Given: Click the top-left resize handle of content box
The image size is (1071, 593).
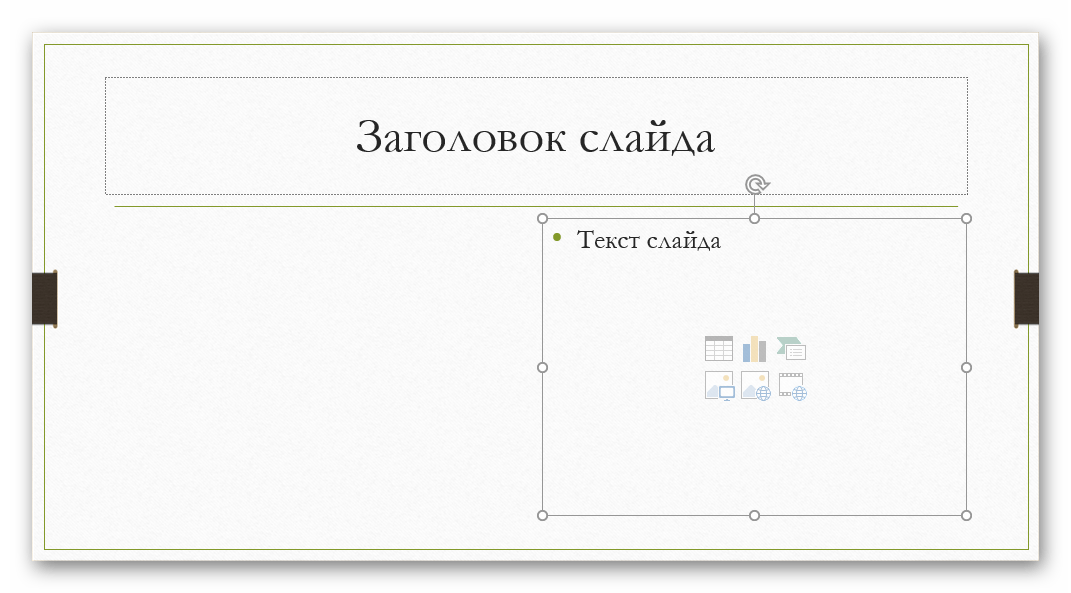Looking at the screenshot, I should click(x=543, y=218).
